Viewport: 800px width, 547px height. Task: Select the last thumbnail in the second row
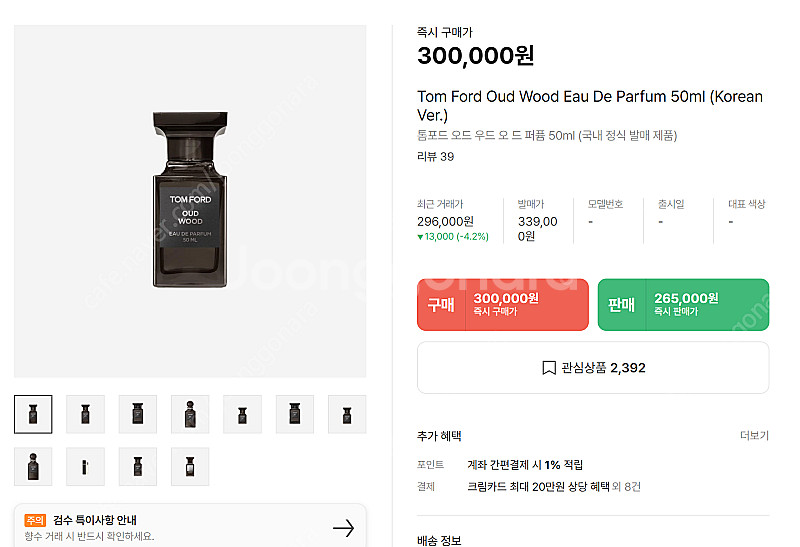click(x=190, y=466)
